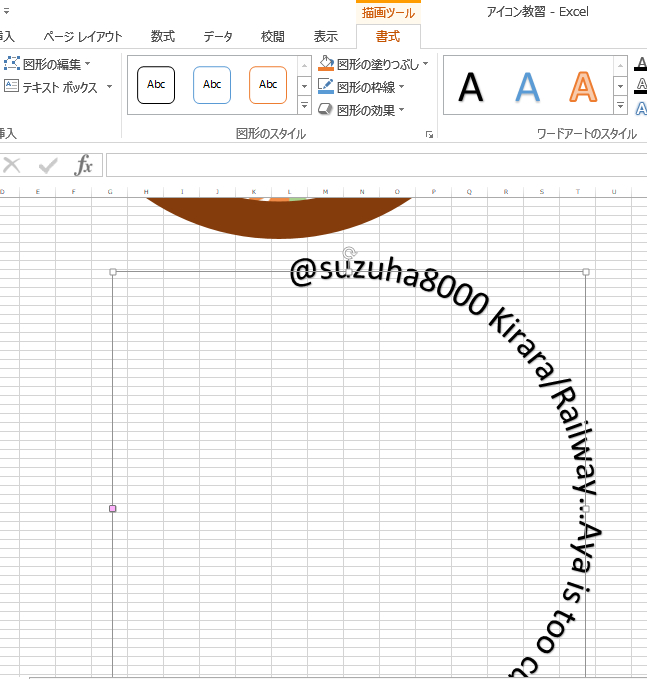The height and width of the screenshot is (679, 647).
Task: Click the 描画ツール contextual tab header
Action: pyautogui.click(x=388, y=13)
